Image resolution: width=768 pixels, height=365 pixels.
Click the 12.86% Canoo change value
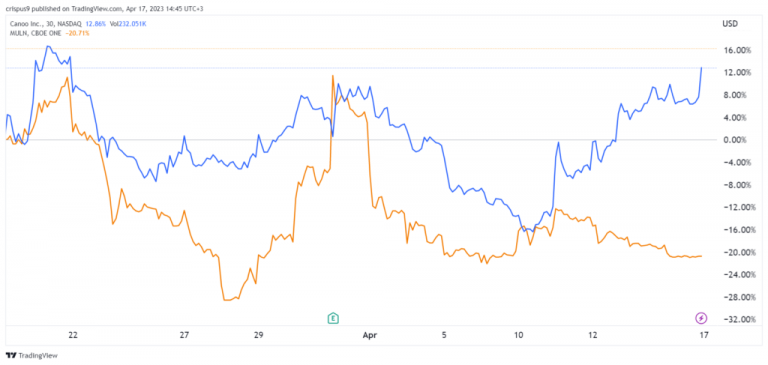95,24
